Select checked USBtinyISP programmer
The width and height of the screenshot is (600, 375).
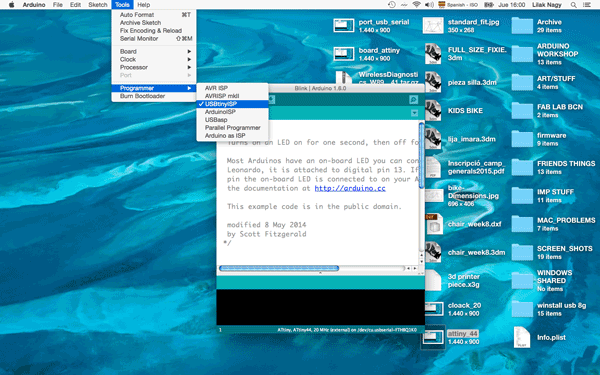(x=232, y=104)
